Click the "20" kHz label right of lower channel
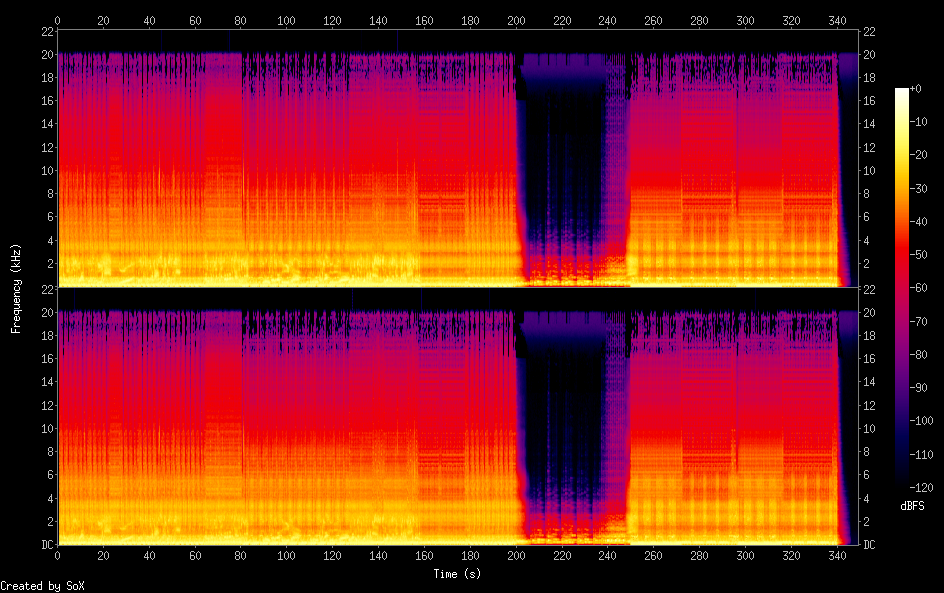 [x=868, y=312]
